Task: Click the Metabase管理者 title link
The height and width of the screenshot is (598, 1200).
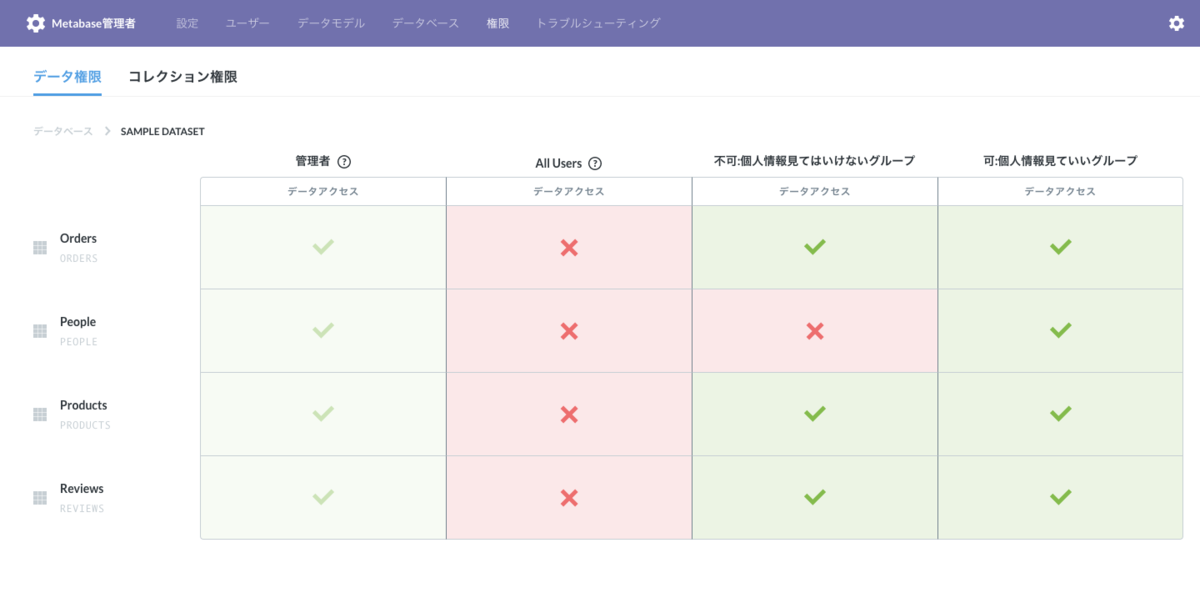Action: (93, 23)
